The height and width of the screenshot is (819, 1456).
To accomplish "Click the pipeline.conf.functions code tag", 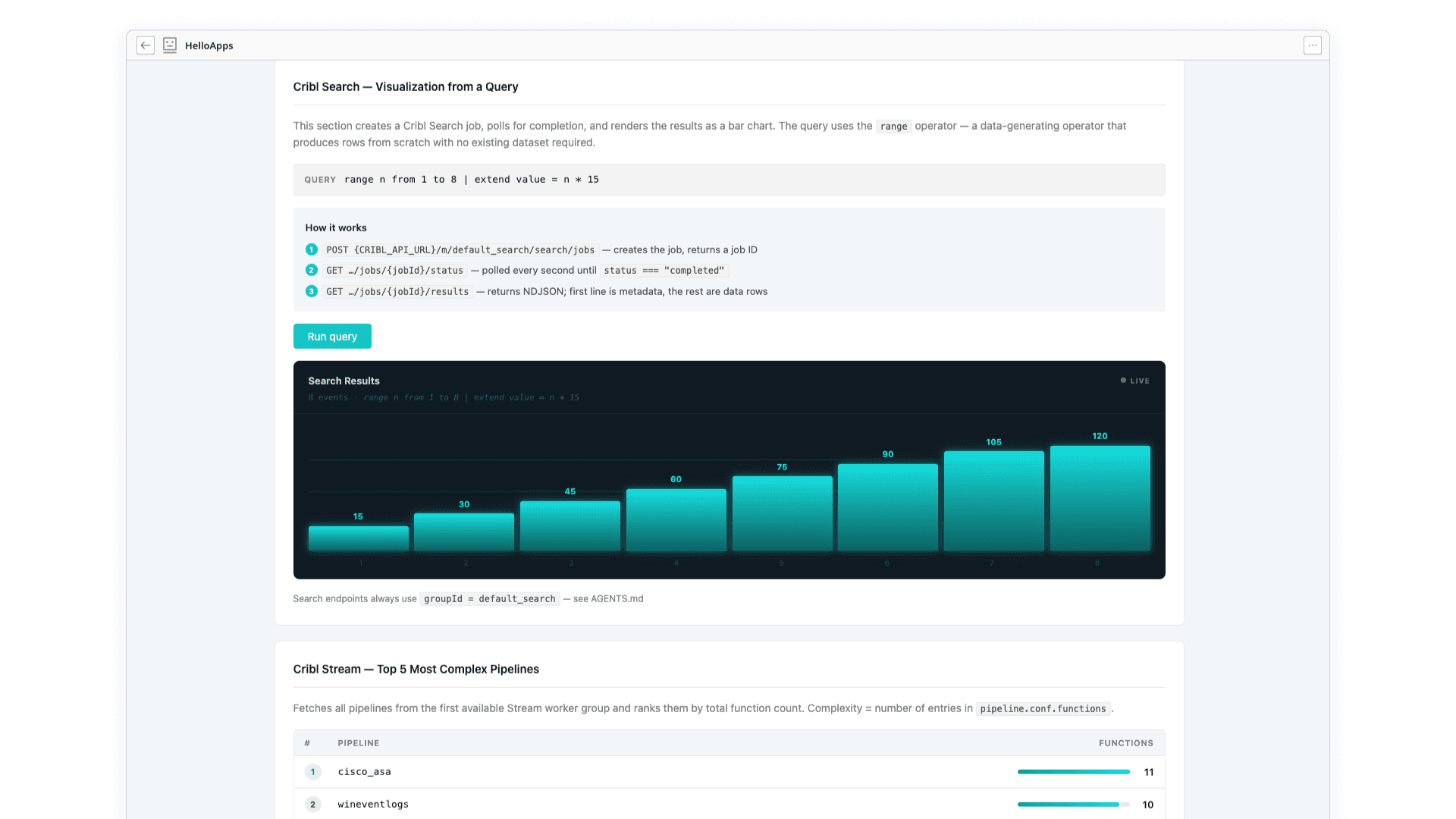I will click(x=1043, y=708).
